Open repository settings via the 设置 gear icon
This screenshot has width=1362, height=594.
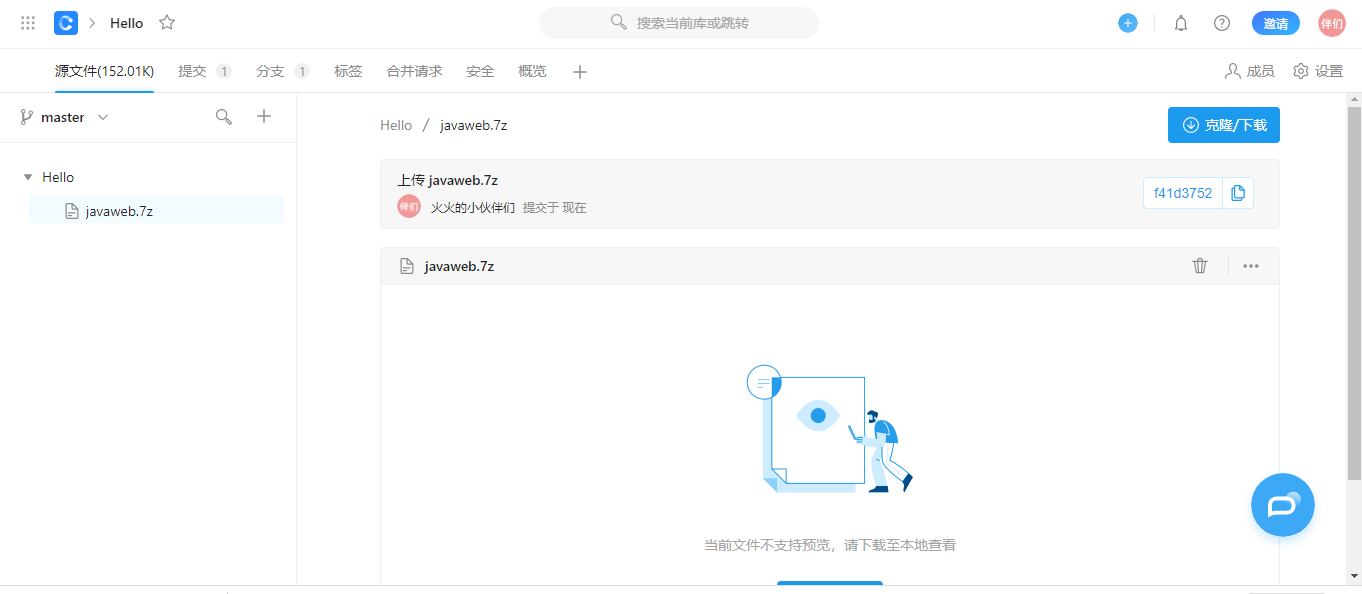(1300, 71)
